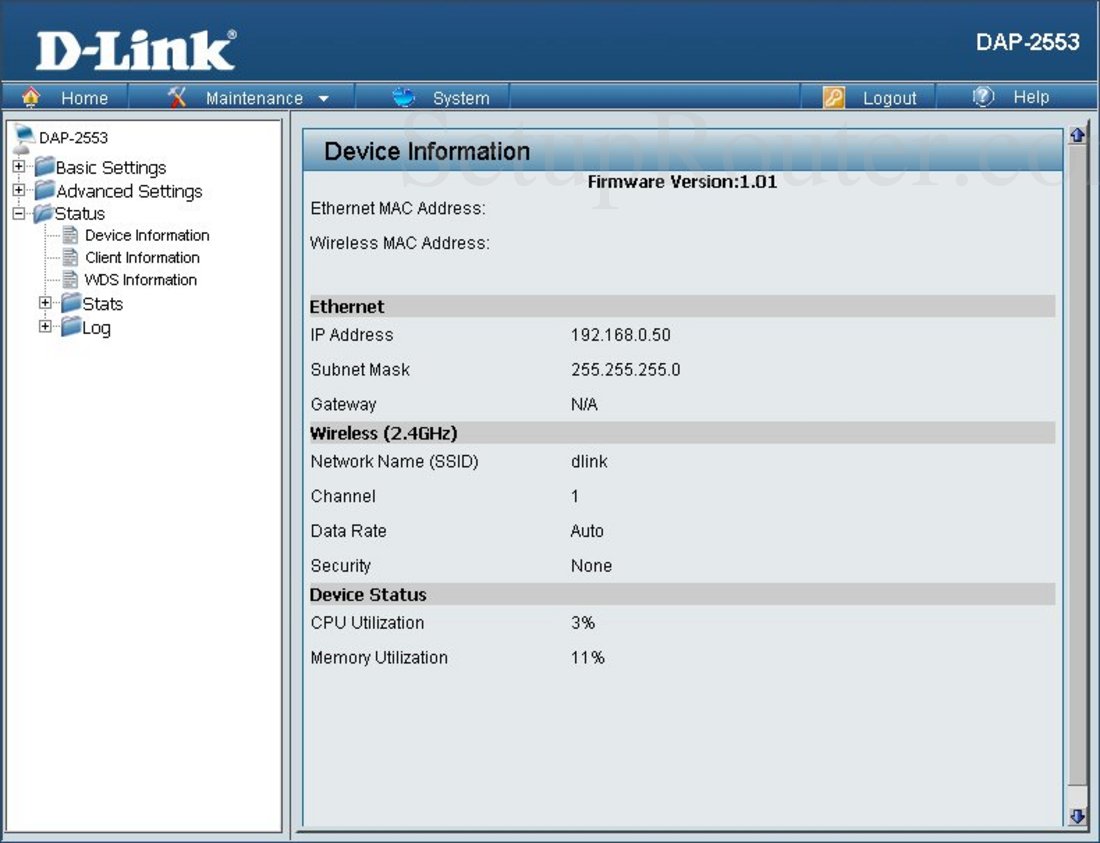Click the Advanced Settings folder icon
This screenshot has height=843, width=1100.
45,190
